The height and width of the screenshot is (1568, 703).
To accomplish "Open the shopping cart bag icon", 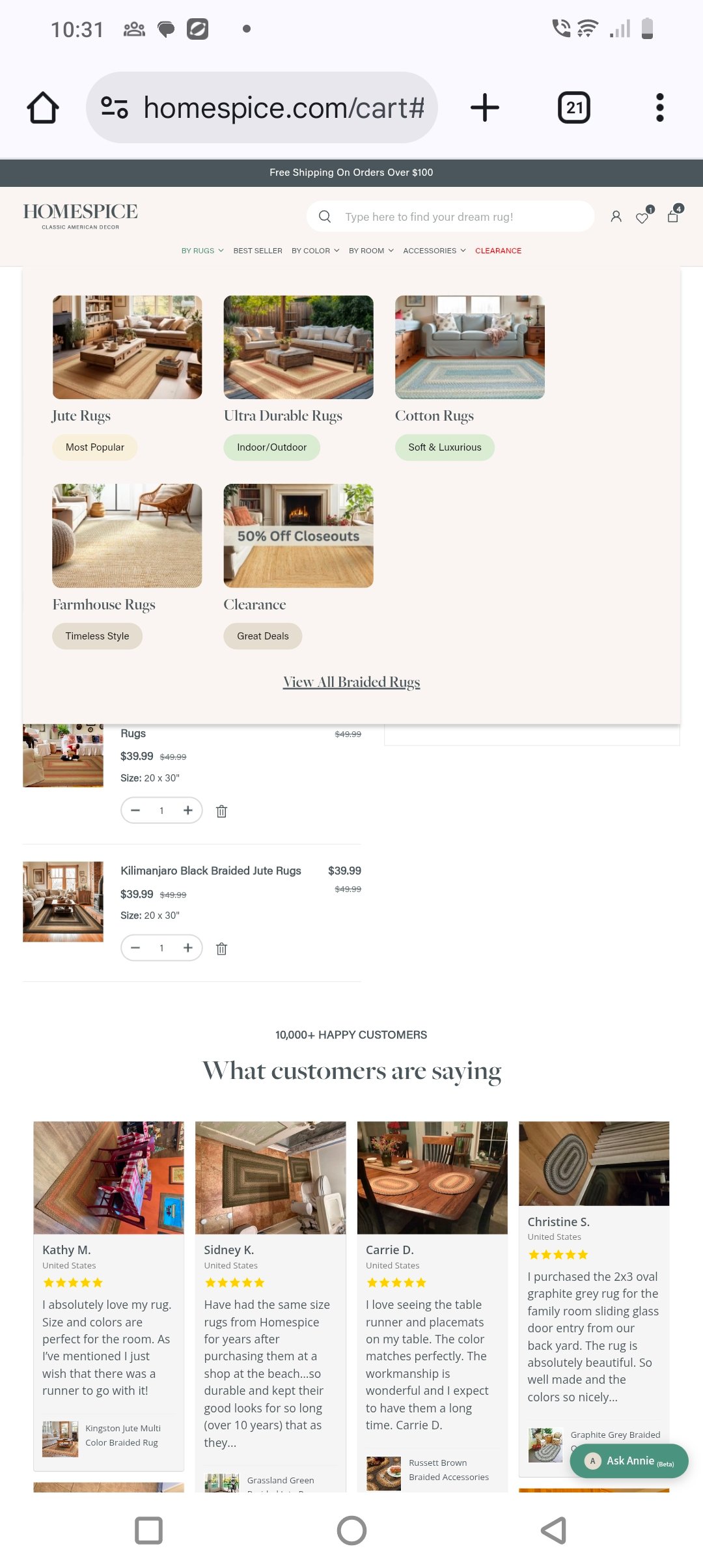I will pos(674,216).
